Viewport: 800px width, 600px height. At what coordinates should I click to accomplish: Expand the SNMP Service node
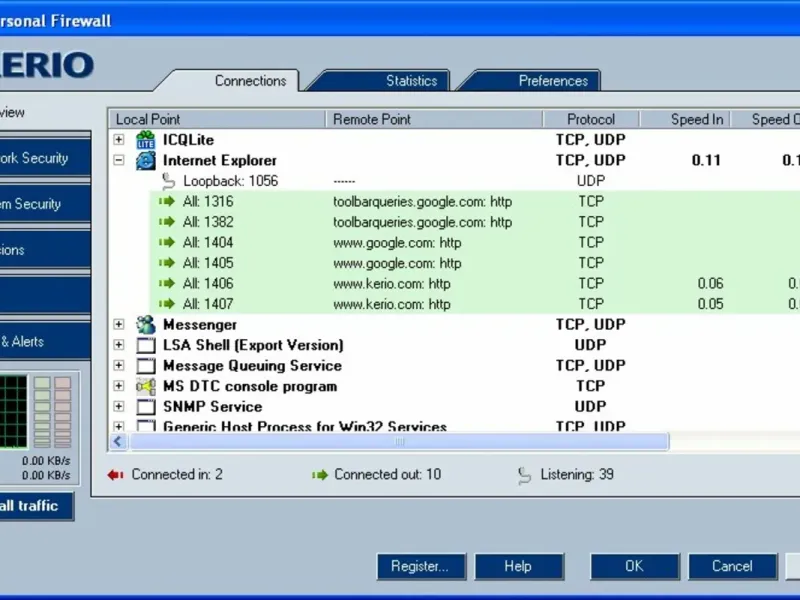pyautogui.click(x=119, y=406)
